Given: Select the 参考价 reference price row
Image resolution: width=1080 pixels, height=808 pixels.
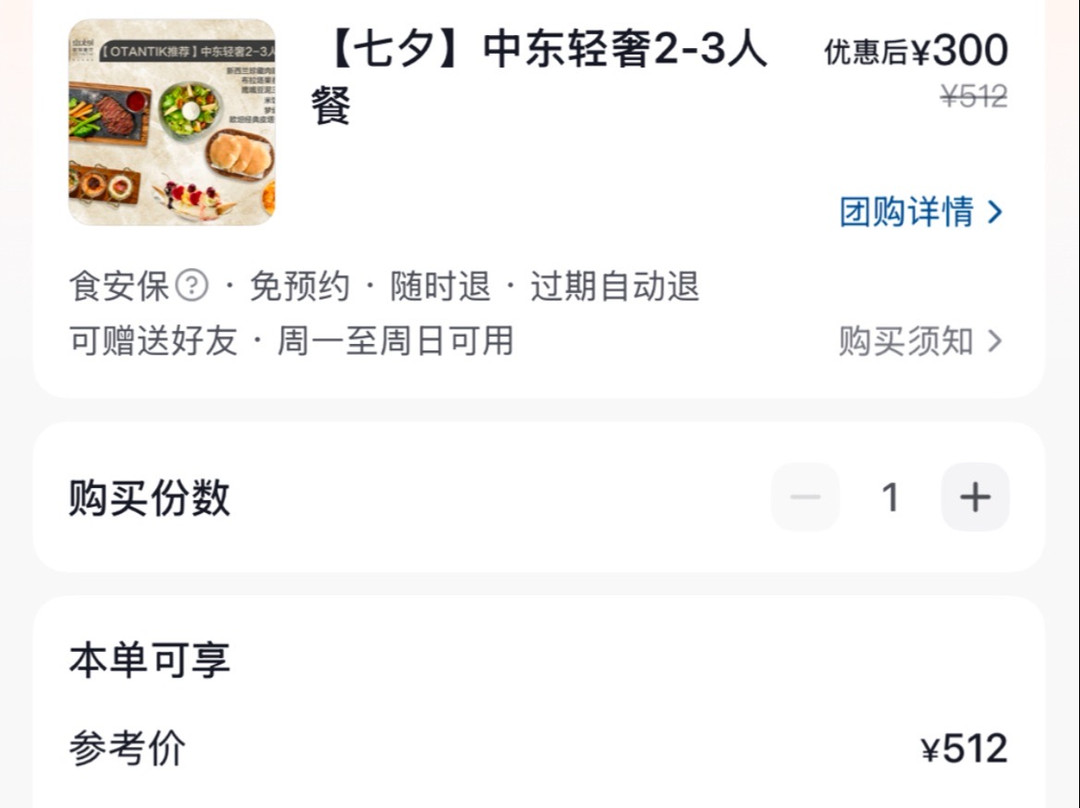Looking at the screenshot, I should pos(539,748).
